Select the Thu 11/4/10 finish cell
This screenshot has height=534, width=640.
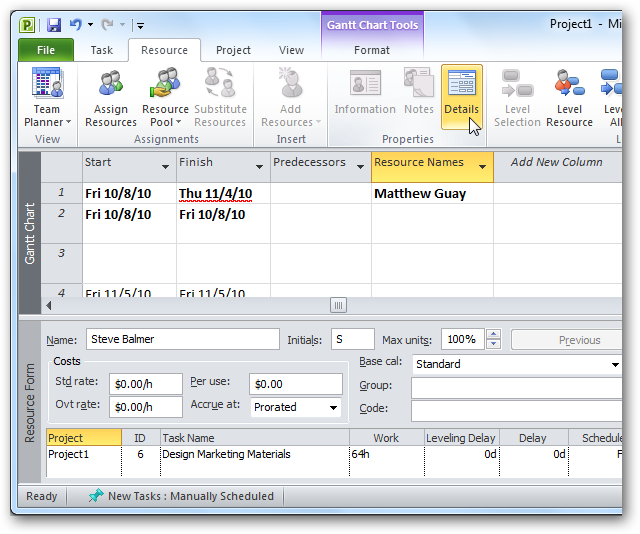pos(223,193)
